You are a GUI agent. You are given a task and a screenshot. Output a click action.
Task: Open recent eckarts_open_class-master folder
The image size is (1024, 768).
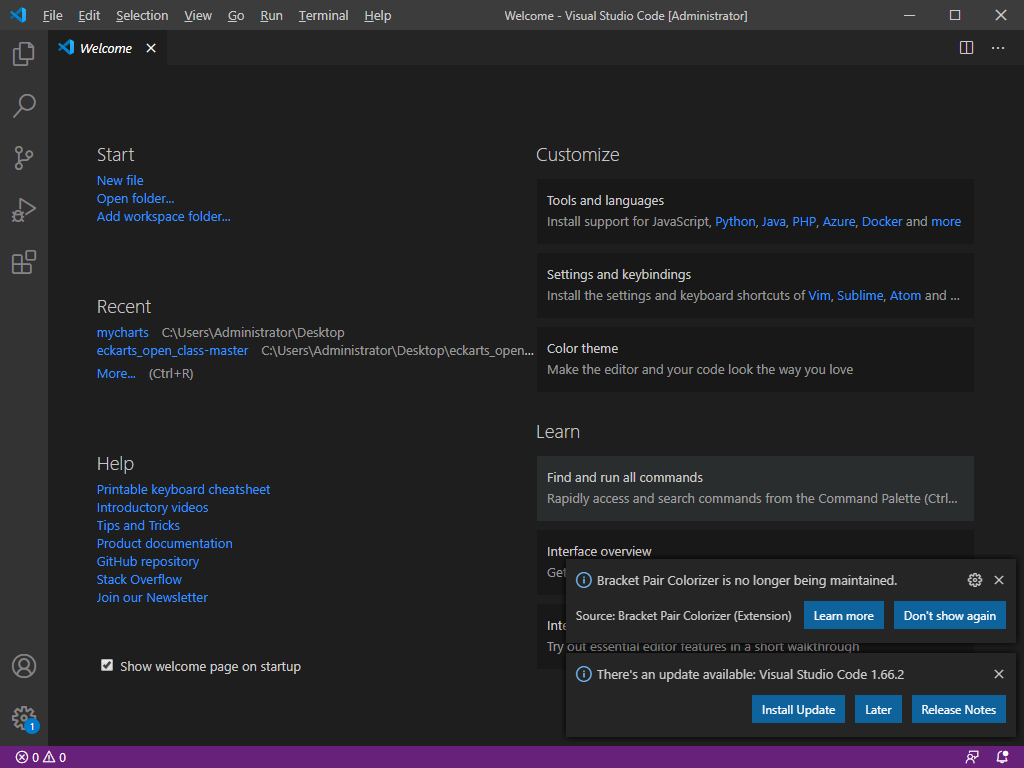172,351
